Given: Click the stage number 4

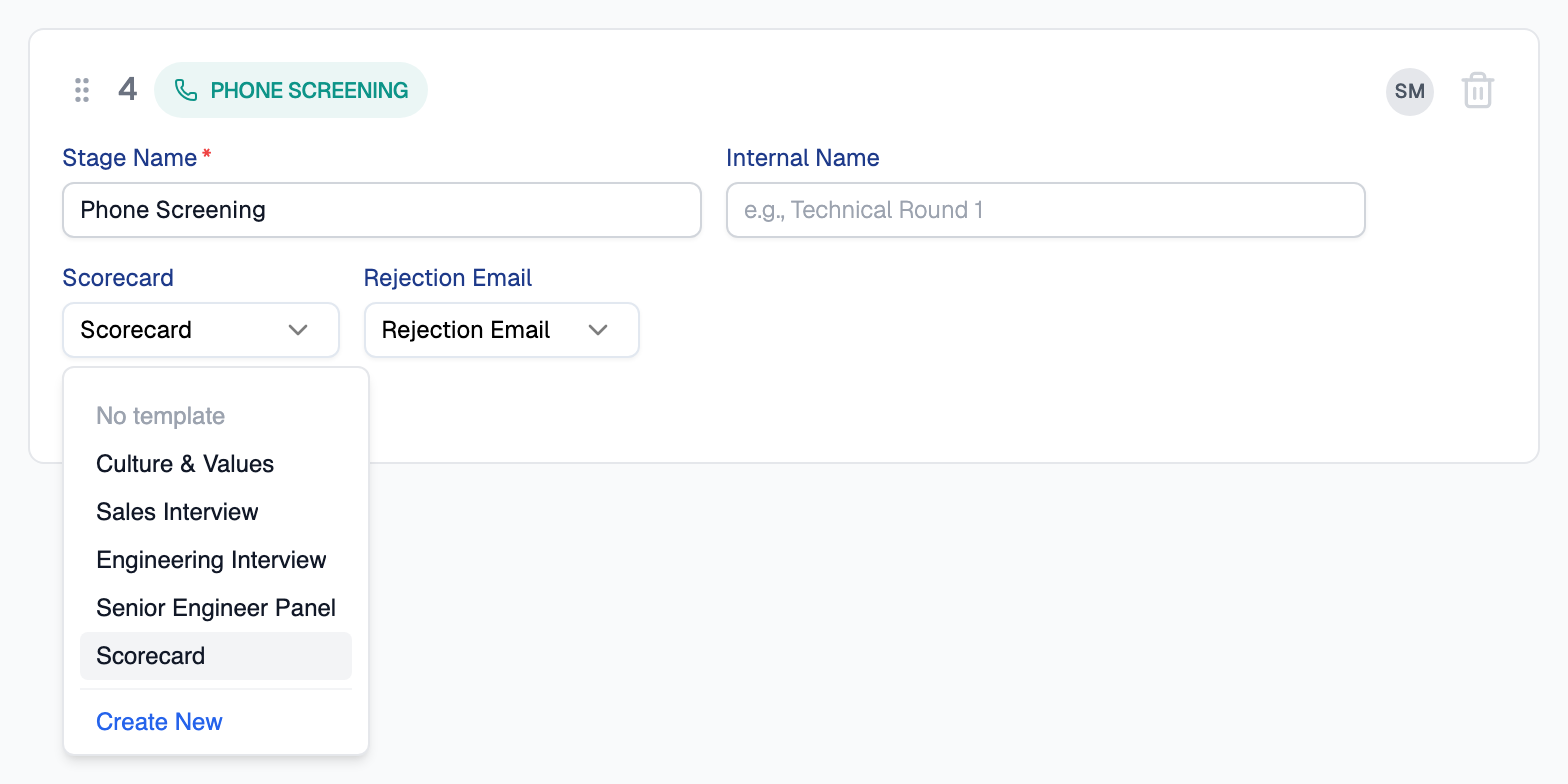Looking at the screenshot, I should [x=127, y=90].
